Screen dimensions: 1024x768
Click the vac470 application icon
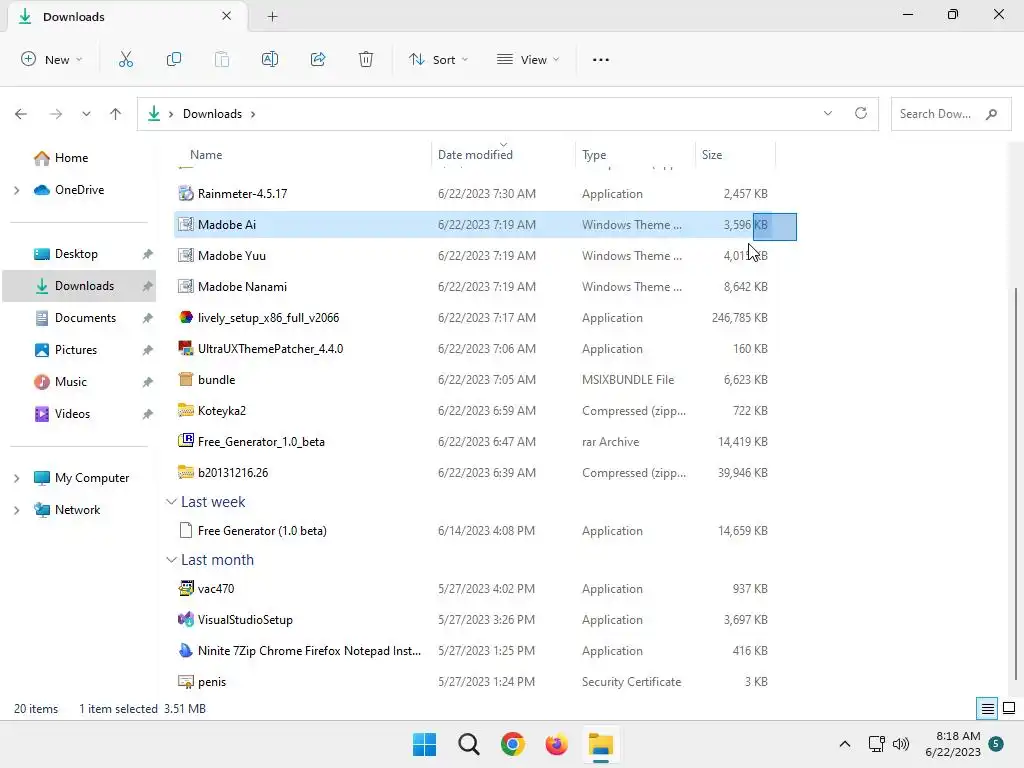coord(186,588)
